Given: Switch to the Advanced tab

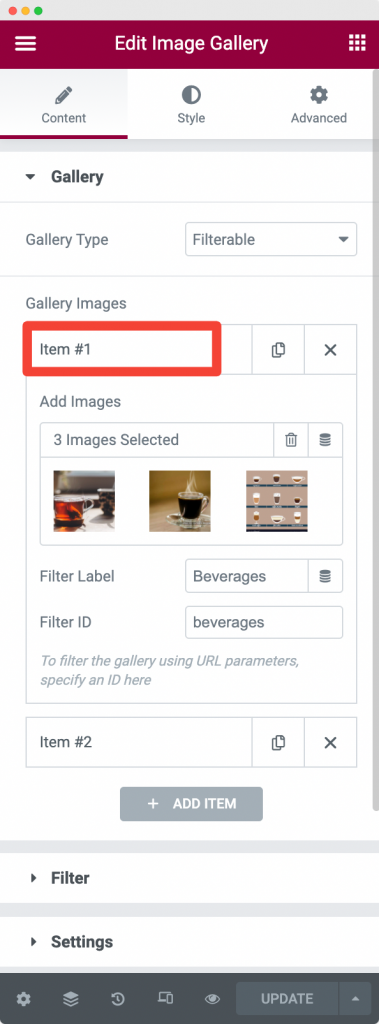Looking at the screenshot, I should (318, 105).
